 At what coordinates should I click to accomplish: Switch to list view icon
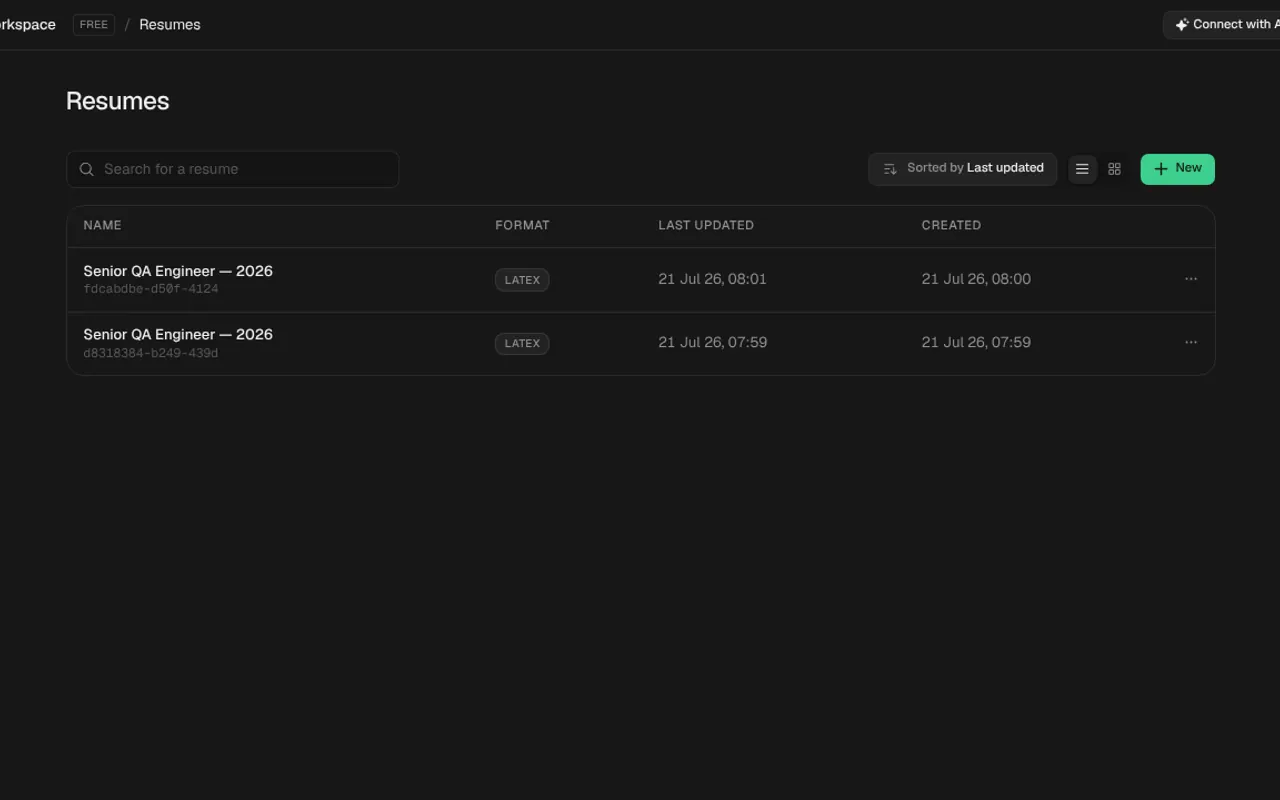(x=1082, y=169)
